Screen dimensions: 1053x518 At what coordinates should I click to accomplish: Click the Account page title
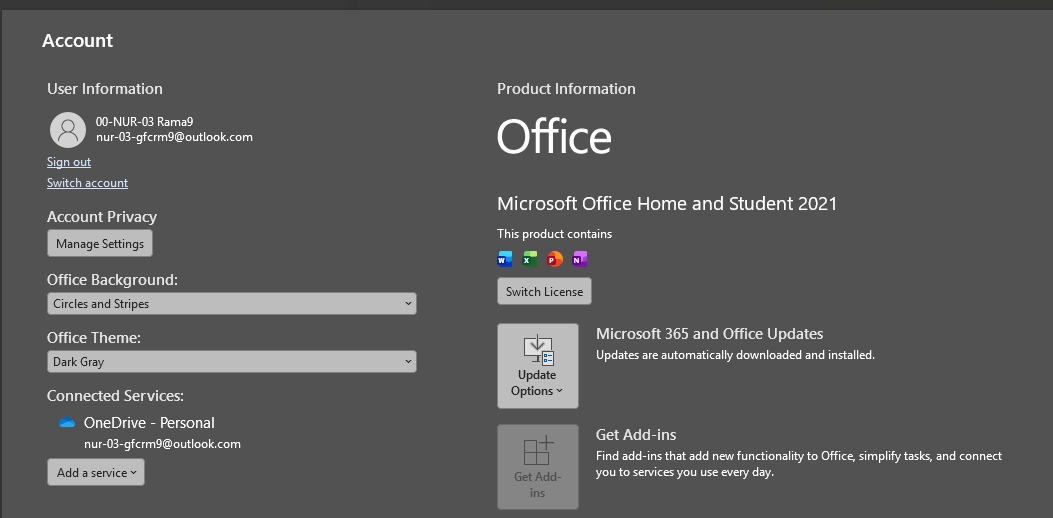point(78,41)
